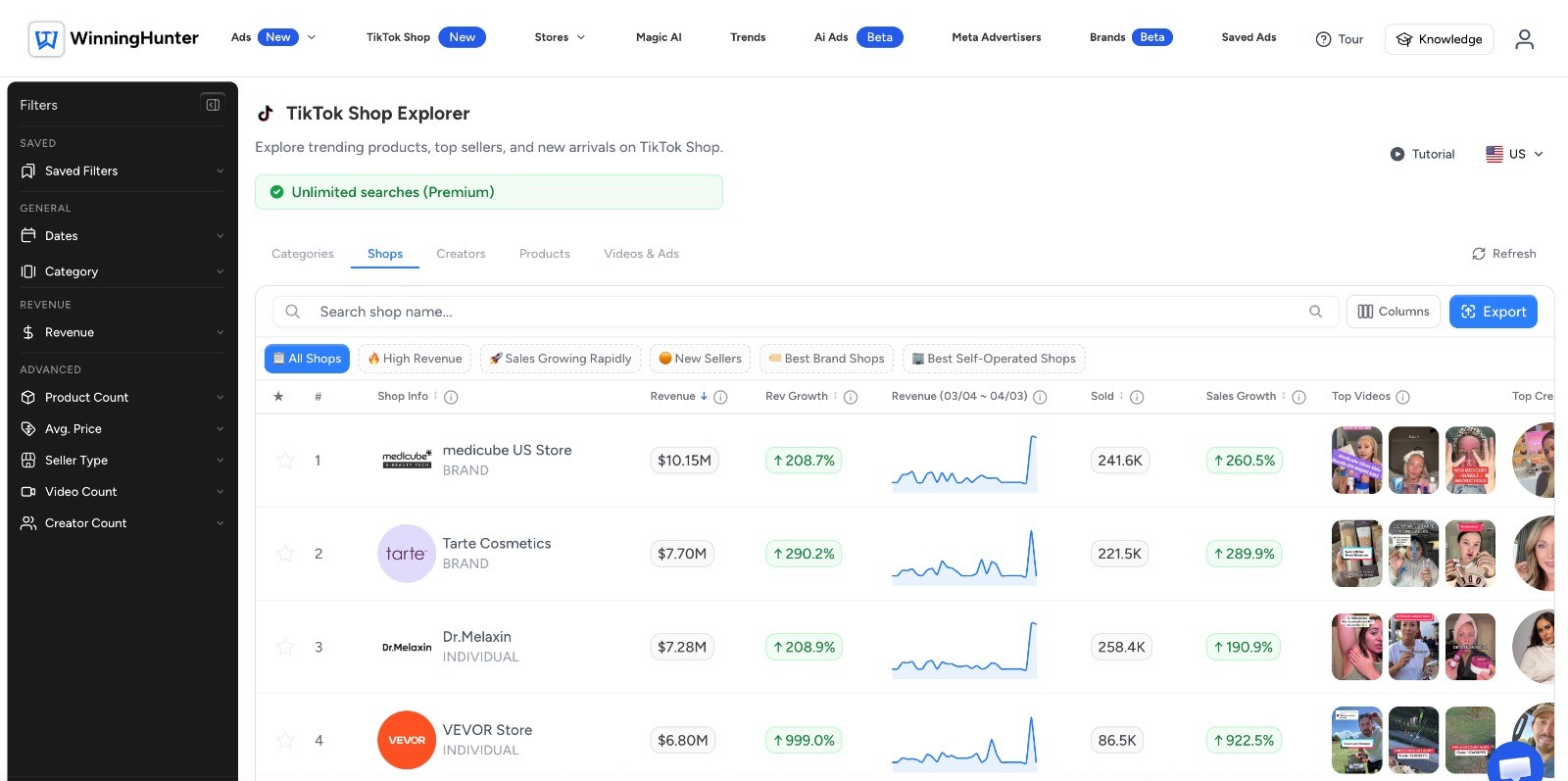The height and width of the screenshot is (781, 1568).
Task: Open the US country dropdown
Action: click(x=1514, y=154)
